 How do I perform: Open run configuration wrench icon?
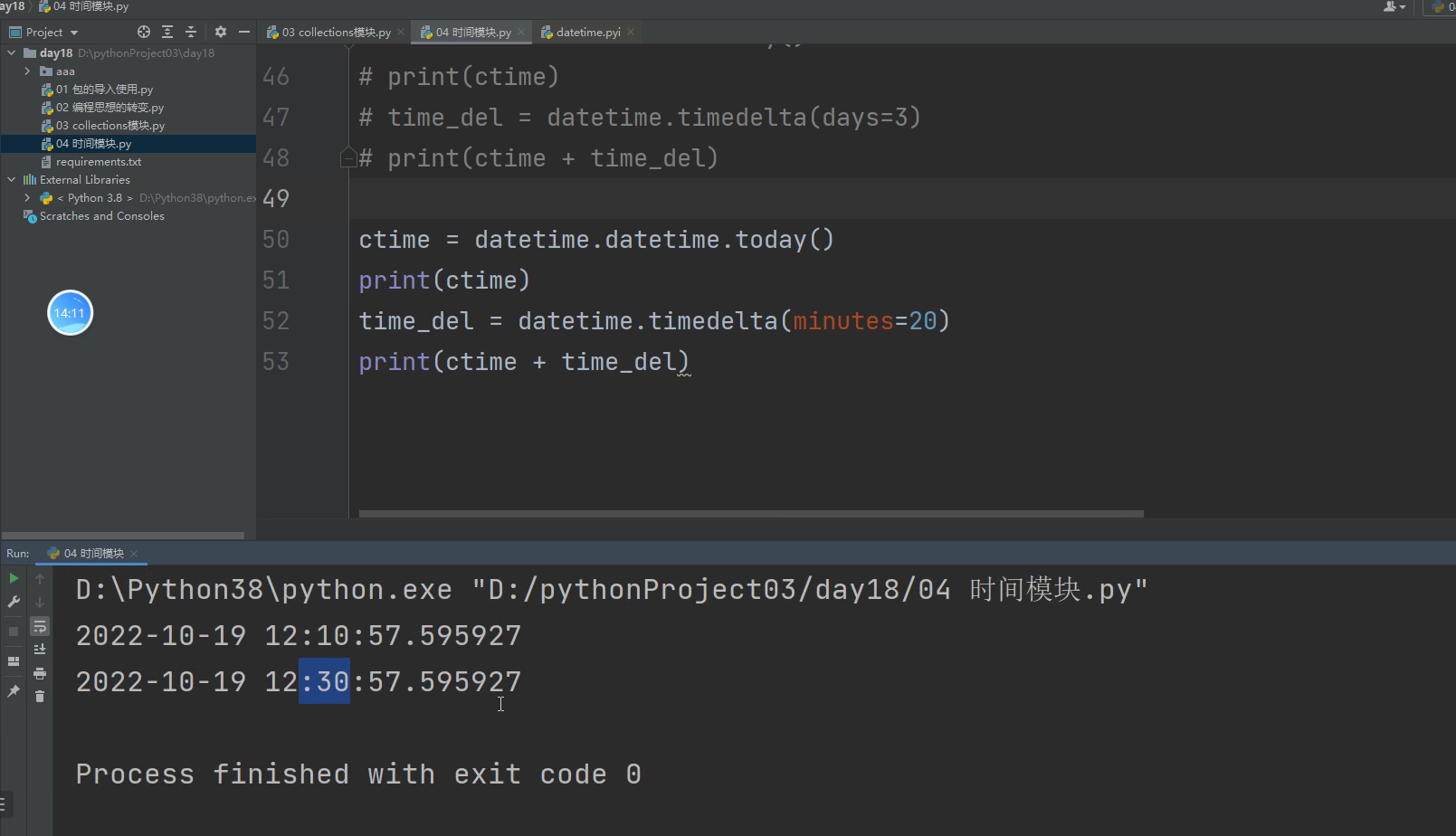point(14,602)
